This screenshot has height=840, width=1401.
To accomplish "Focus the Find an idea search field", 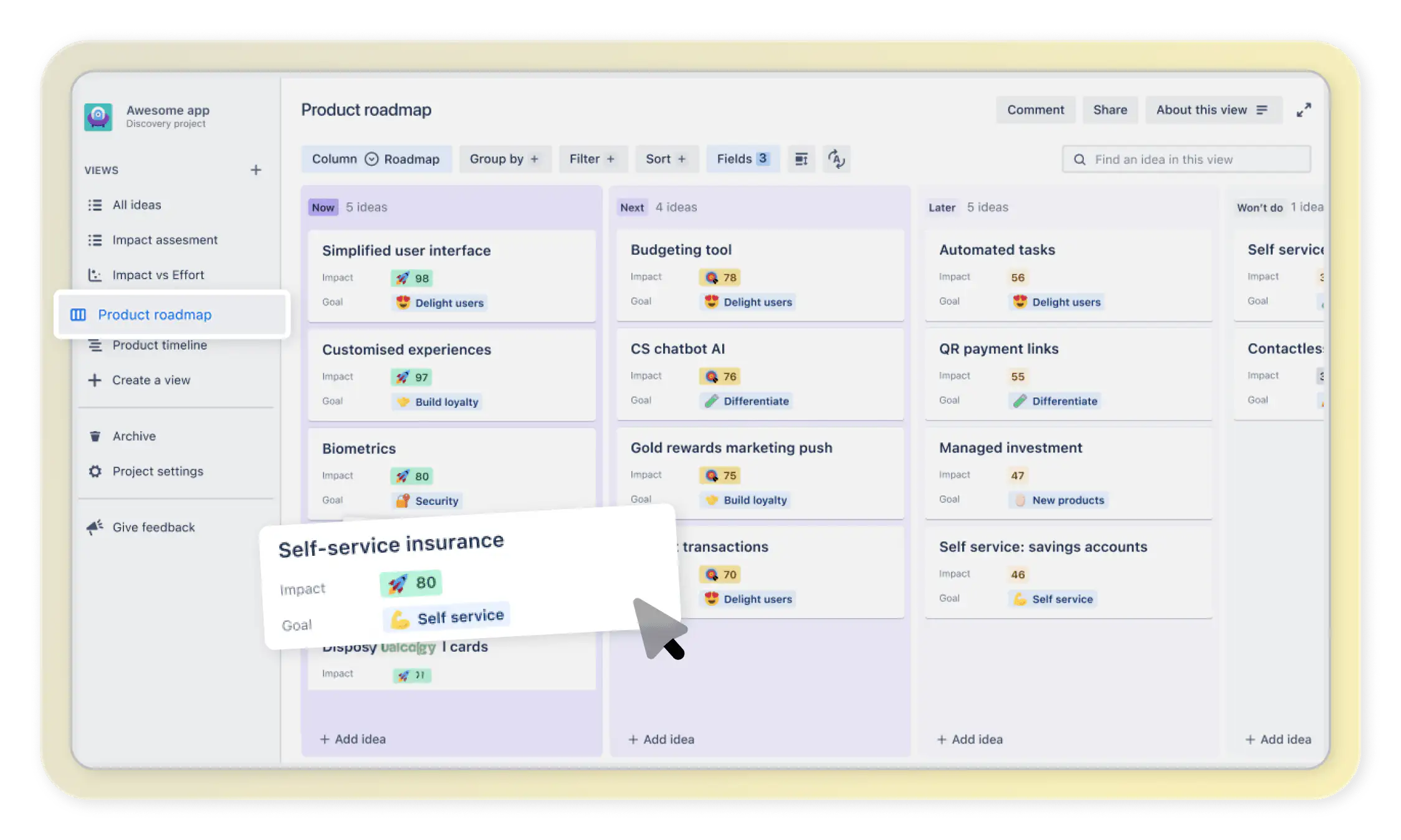I will [x=1186, y=160].
